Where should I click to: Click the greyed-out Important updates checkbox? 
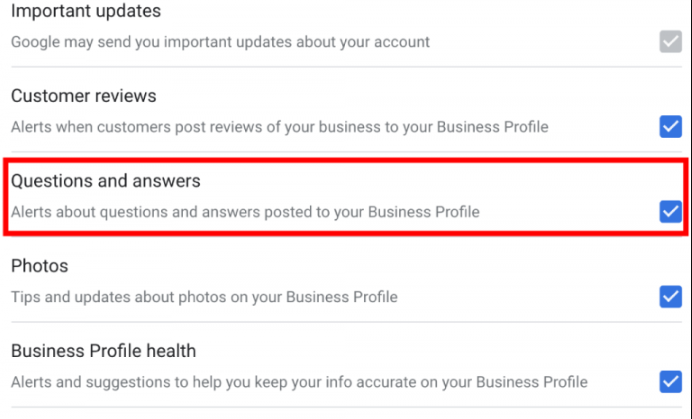click(x=670, y=42)
